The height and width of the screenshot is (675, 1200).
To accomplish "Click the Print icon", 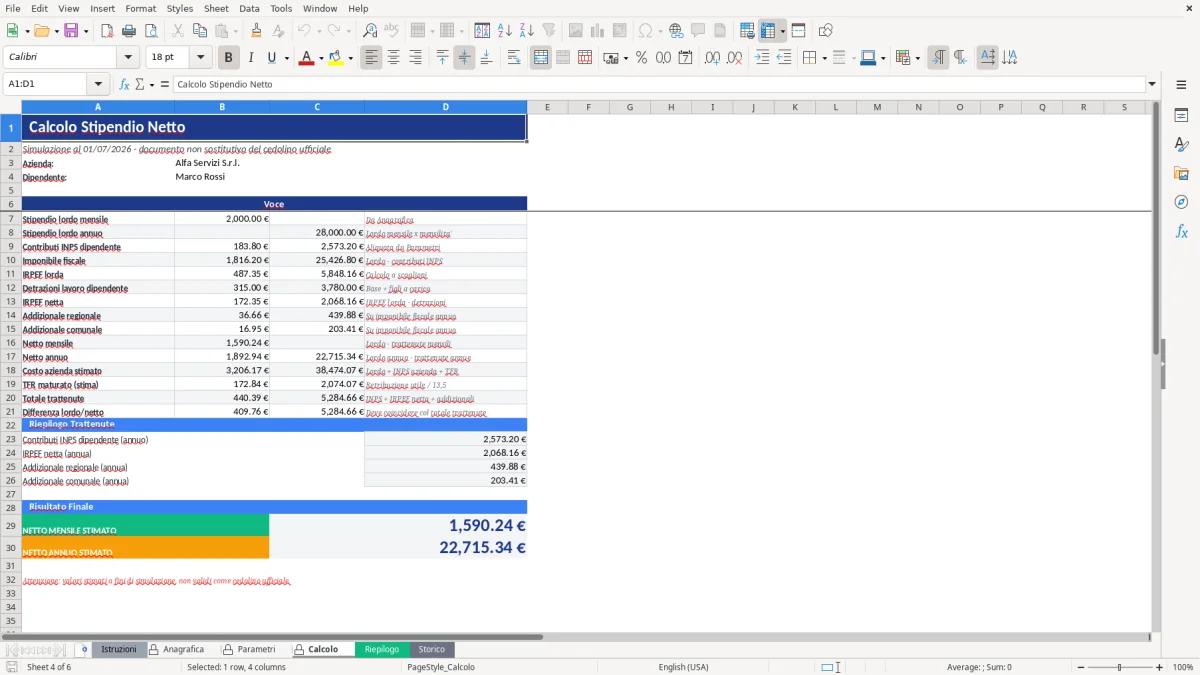I will [129, 31].
